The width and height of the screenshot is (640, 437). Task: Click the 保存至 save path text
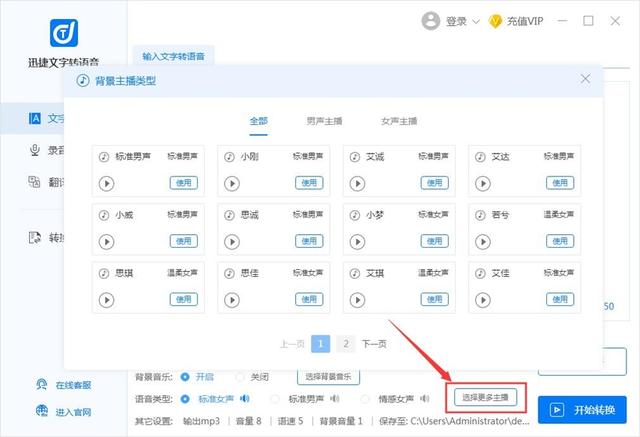[x=454, y=421]
